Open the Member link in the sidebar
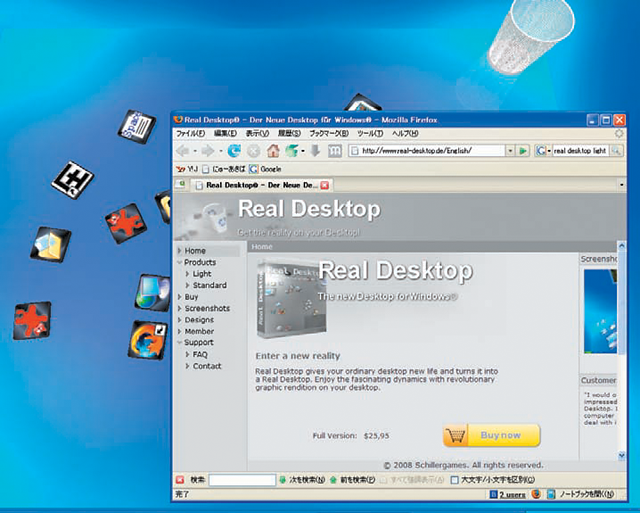The image size is (640, 513). [199, 331]
